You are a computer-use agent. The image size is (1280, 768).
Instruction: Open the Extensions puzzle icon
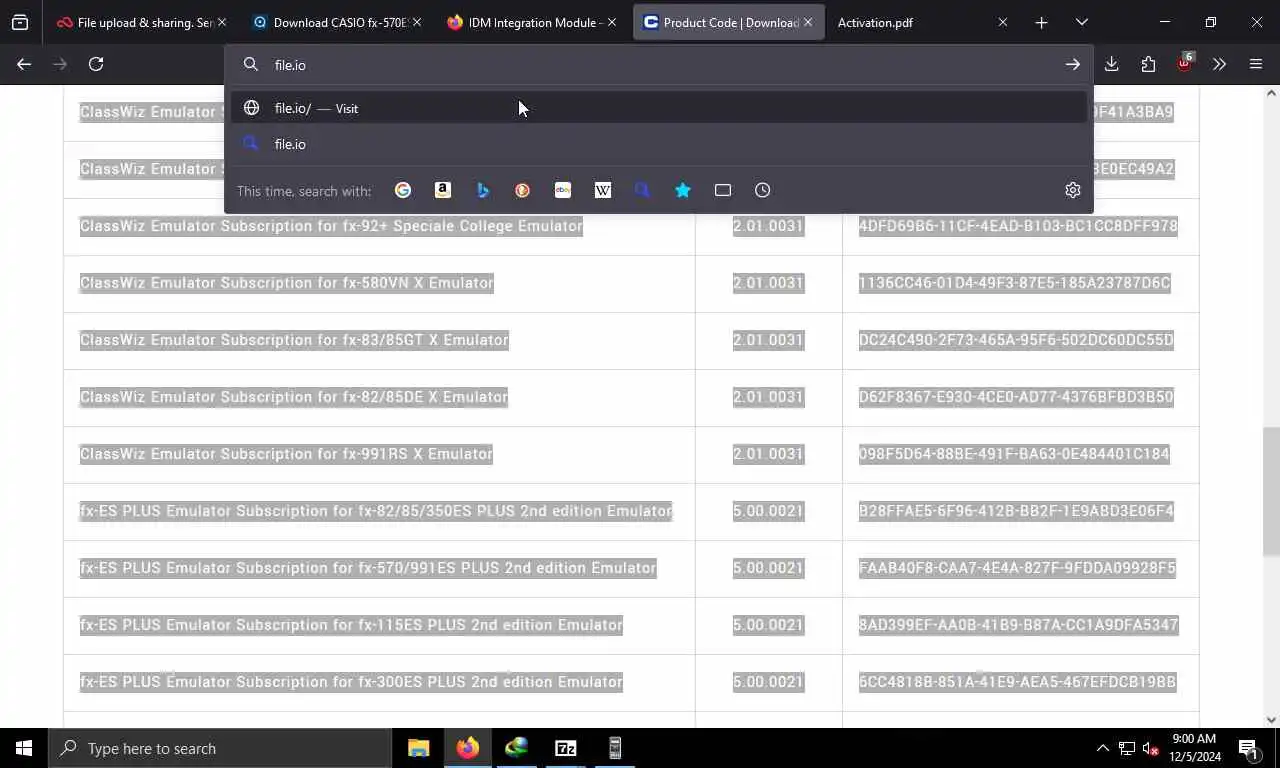(x=1148, y=64)
